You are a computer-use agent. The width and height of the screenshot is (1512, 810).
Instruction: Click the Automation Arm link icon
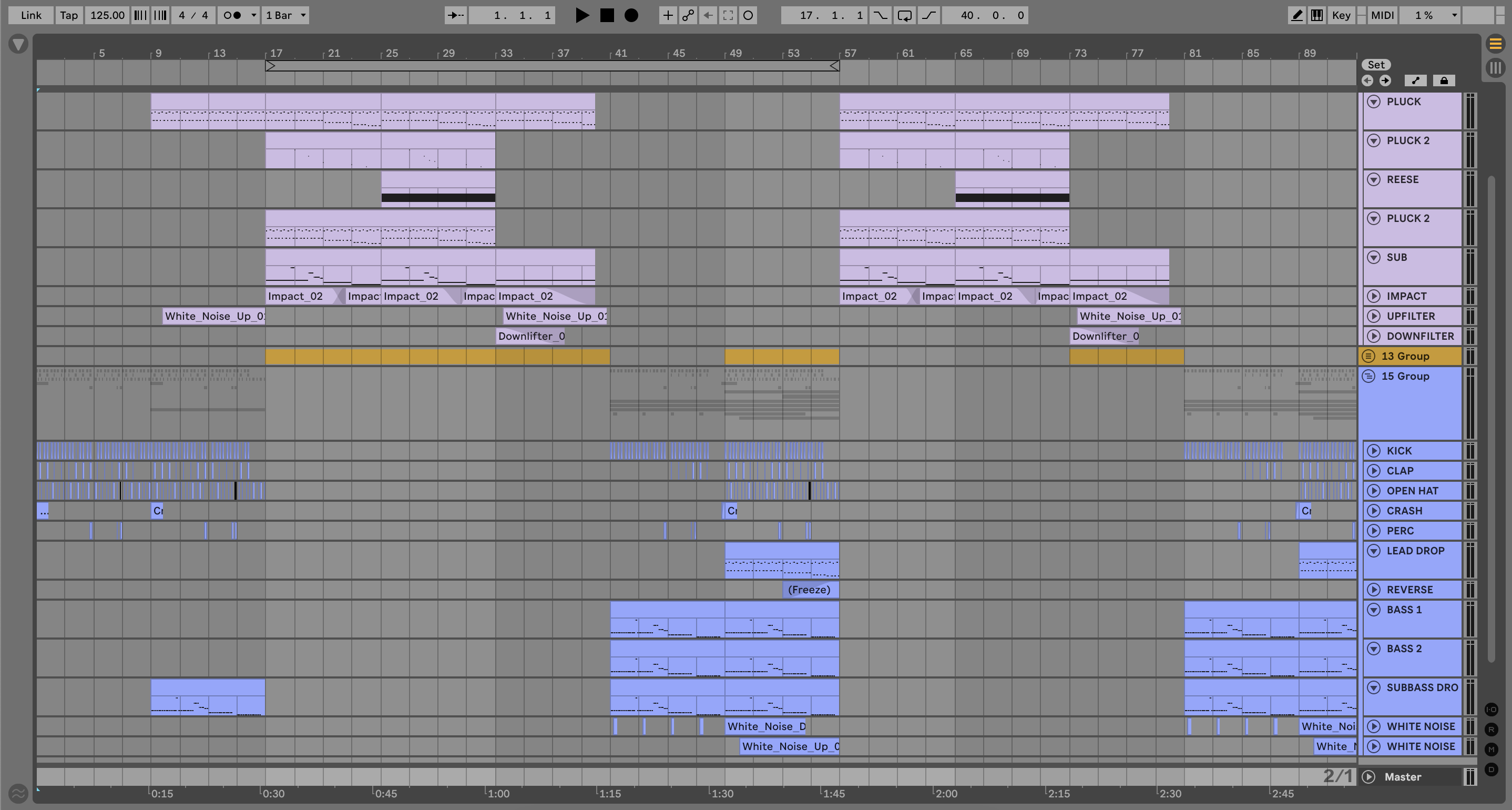coord(688,15)
